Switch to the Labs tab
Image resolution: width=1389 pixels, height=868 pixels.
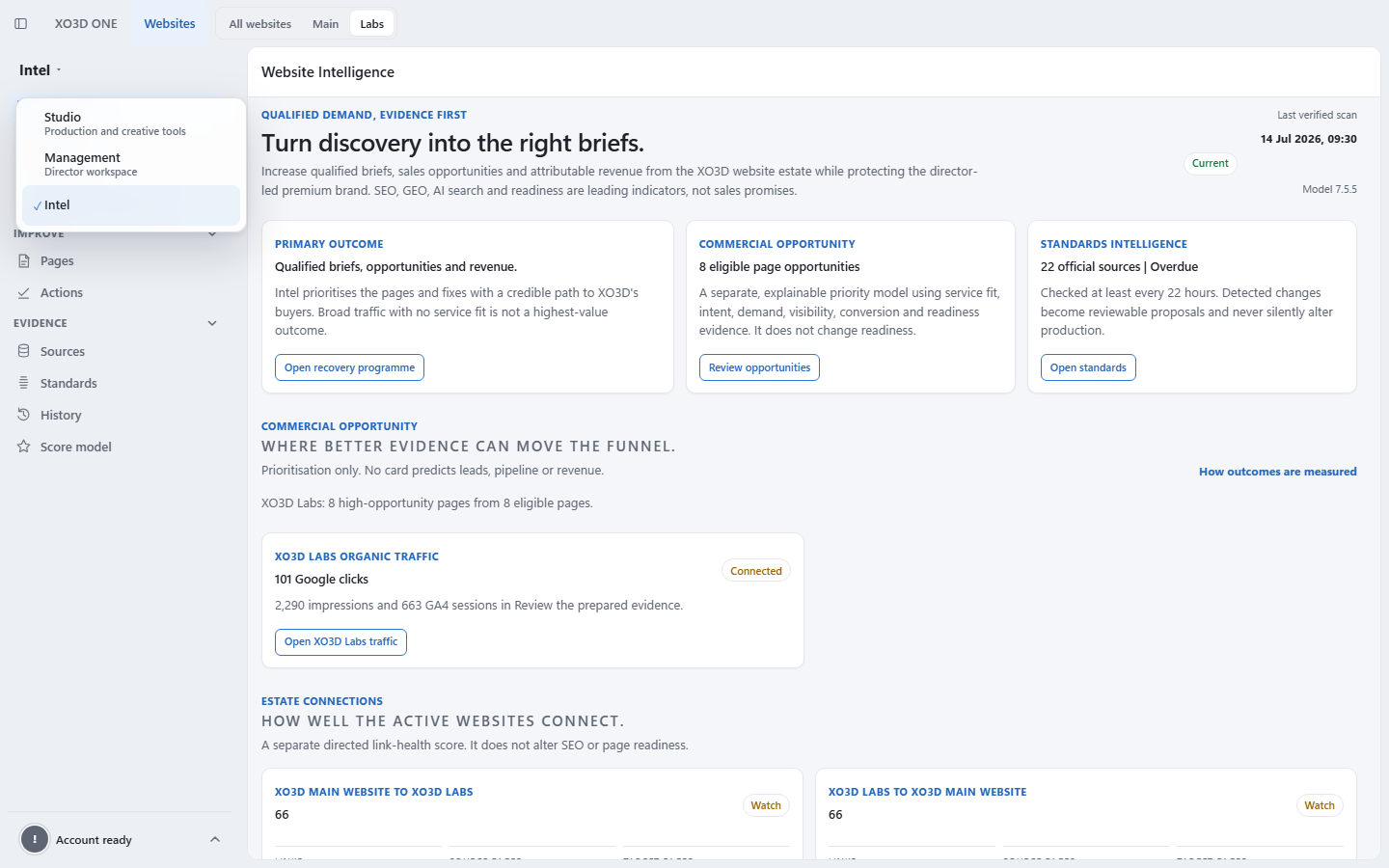click(372, 24)
